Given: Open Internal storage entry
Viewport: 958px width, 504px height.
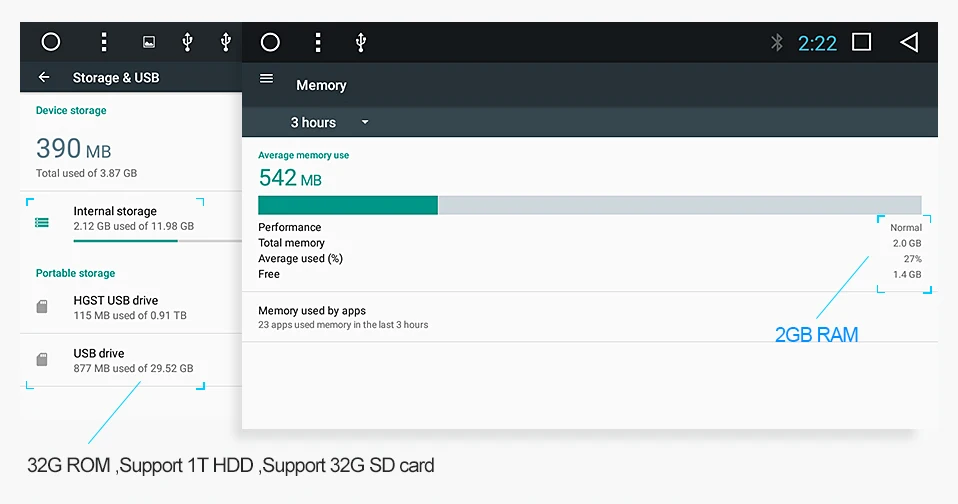Looking at the screenshot, I should tap(131, 219).
